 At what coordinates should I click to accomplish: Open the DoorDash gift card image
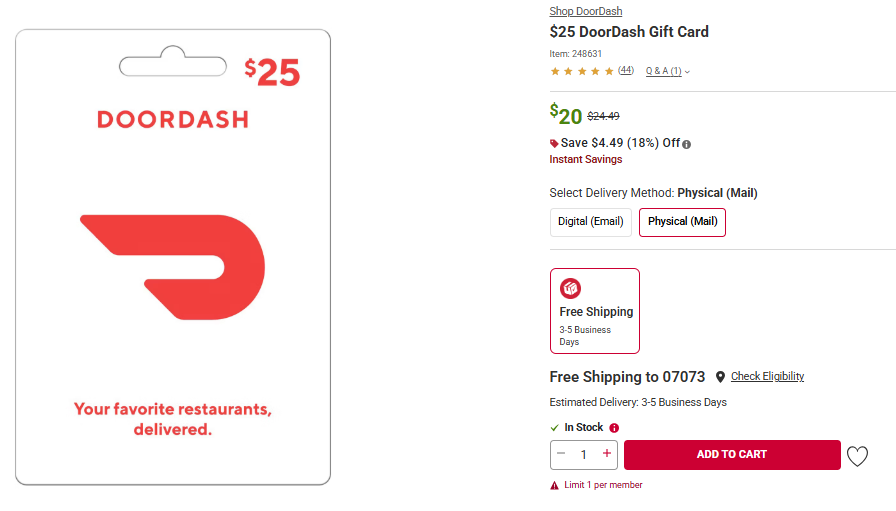[x=173, y=257]
